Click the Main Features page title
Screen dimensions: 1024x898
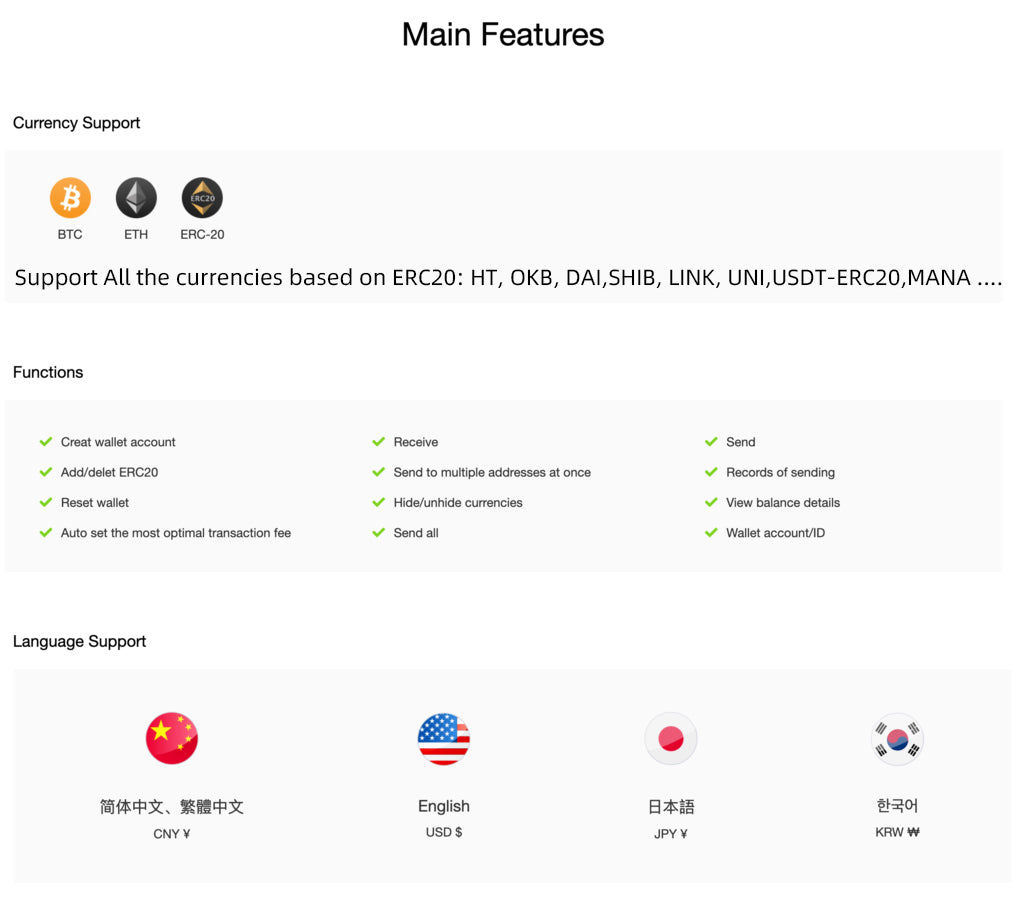pyautogui.click(x=503, y=35)
